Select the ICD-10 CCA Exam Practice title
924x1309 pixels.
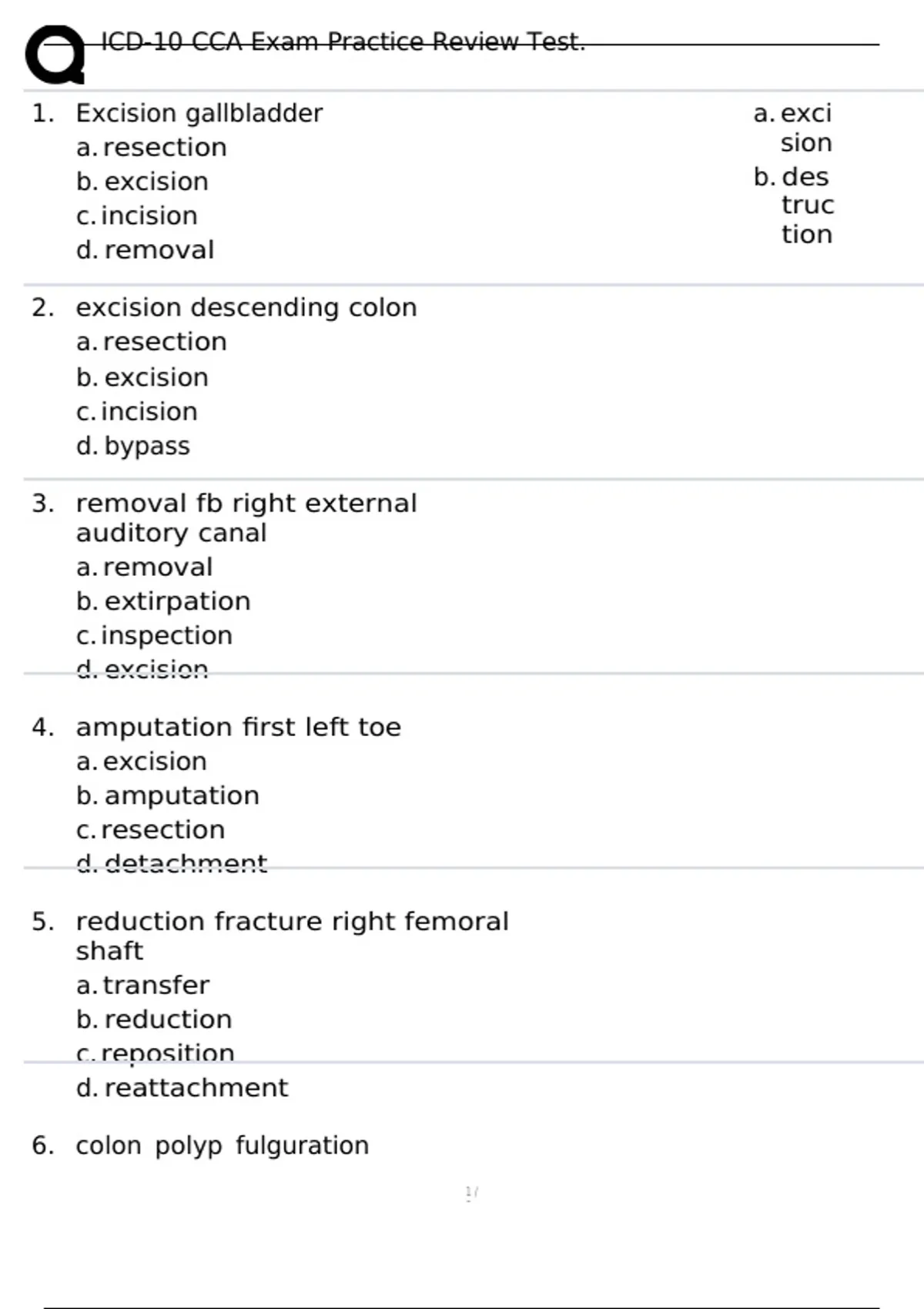point(343,42)
